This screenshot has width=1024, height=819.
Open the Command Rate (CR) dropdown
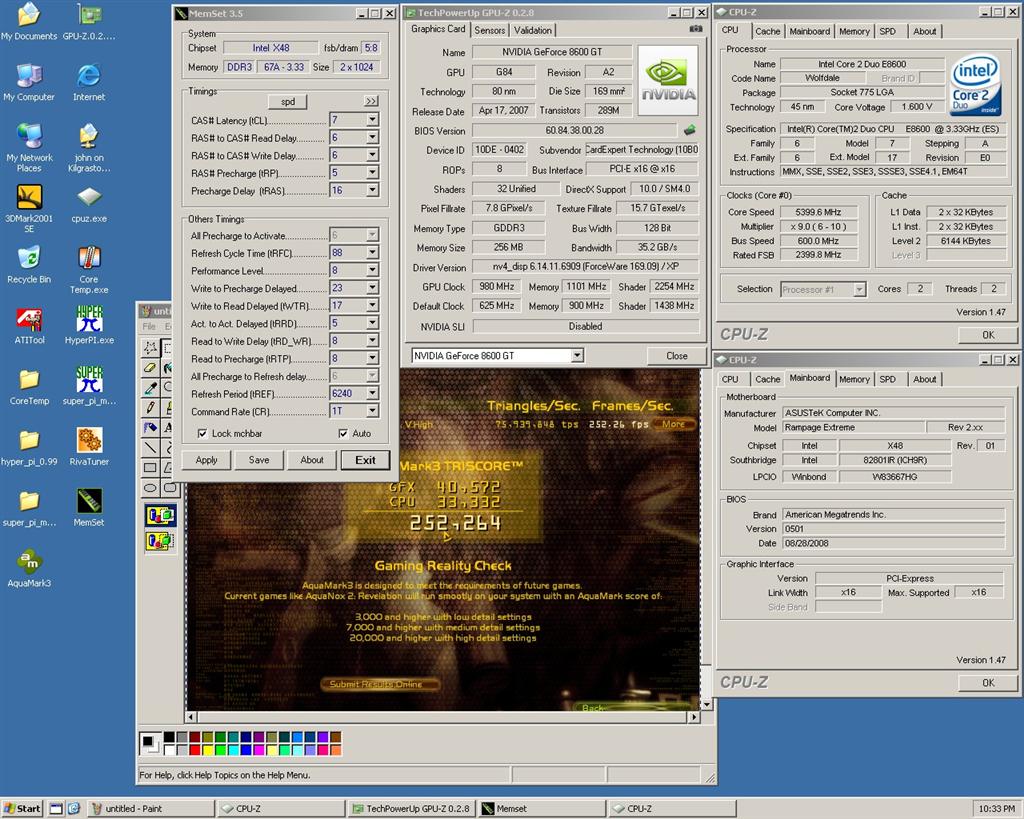coord(372,411)
